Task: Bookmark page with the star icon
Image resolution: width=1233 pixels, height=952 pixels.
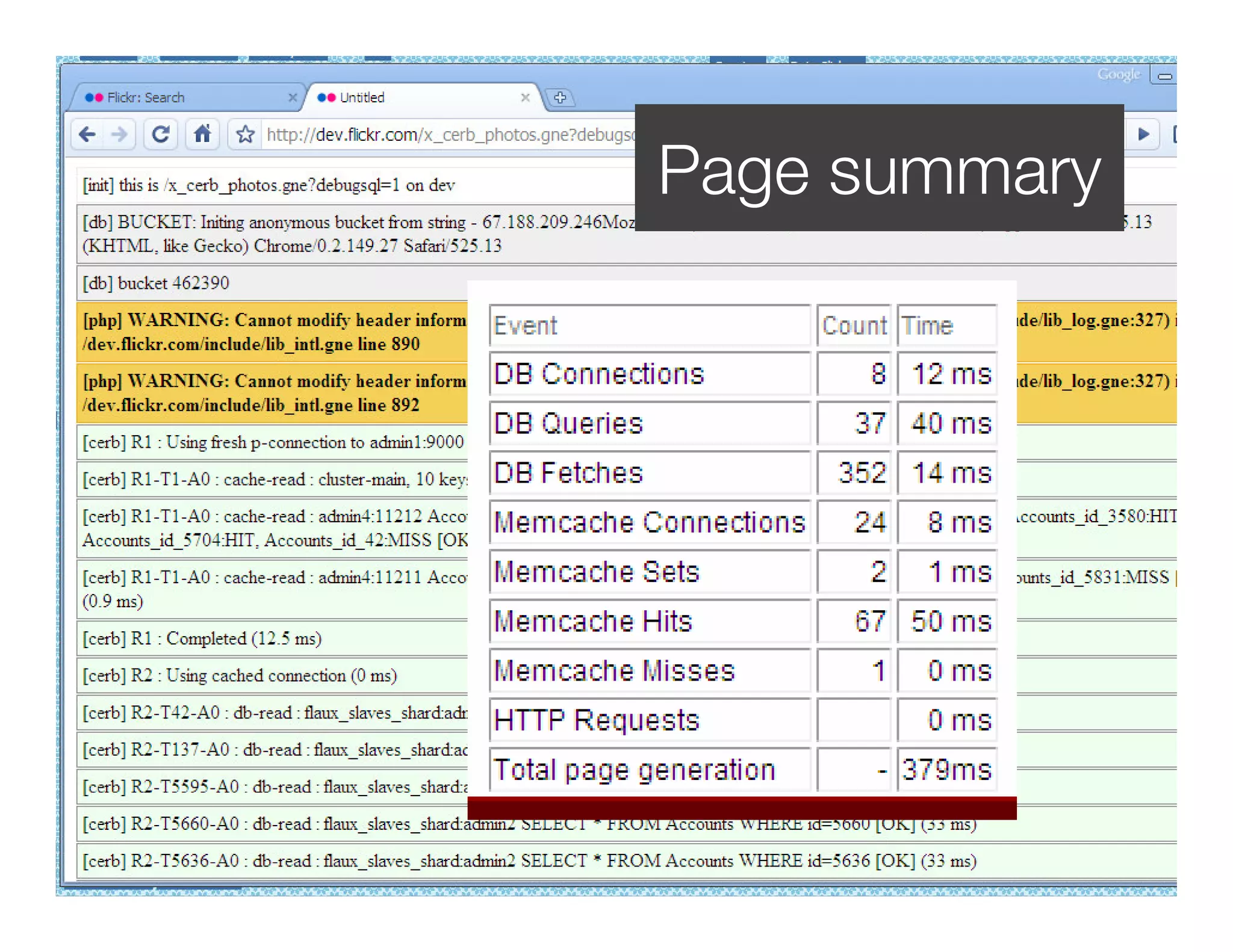Action: pyautogui.click(x=245, y=134)
